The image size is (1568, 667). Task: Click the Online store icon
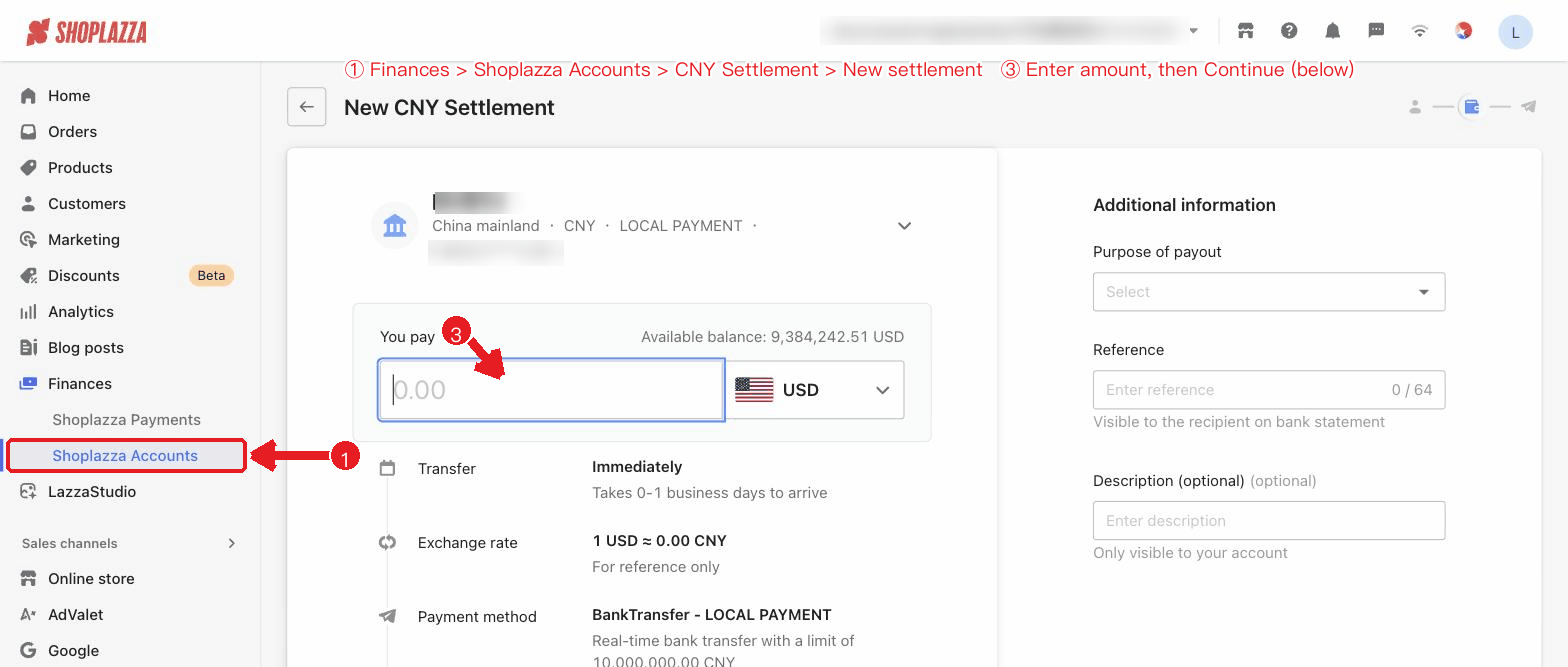[28, 579]
